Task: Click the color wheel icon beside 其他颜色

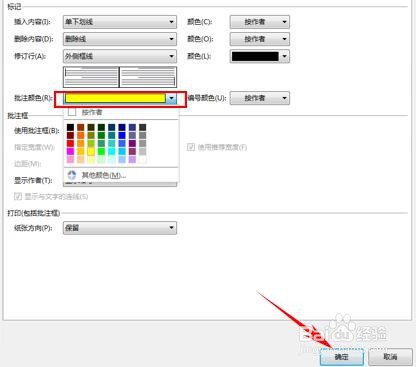Action: [72, 175]
